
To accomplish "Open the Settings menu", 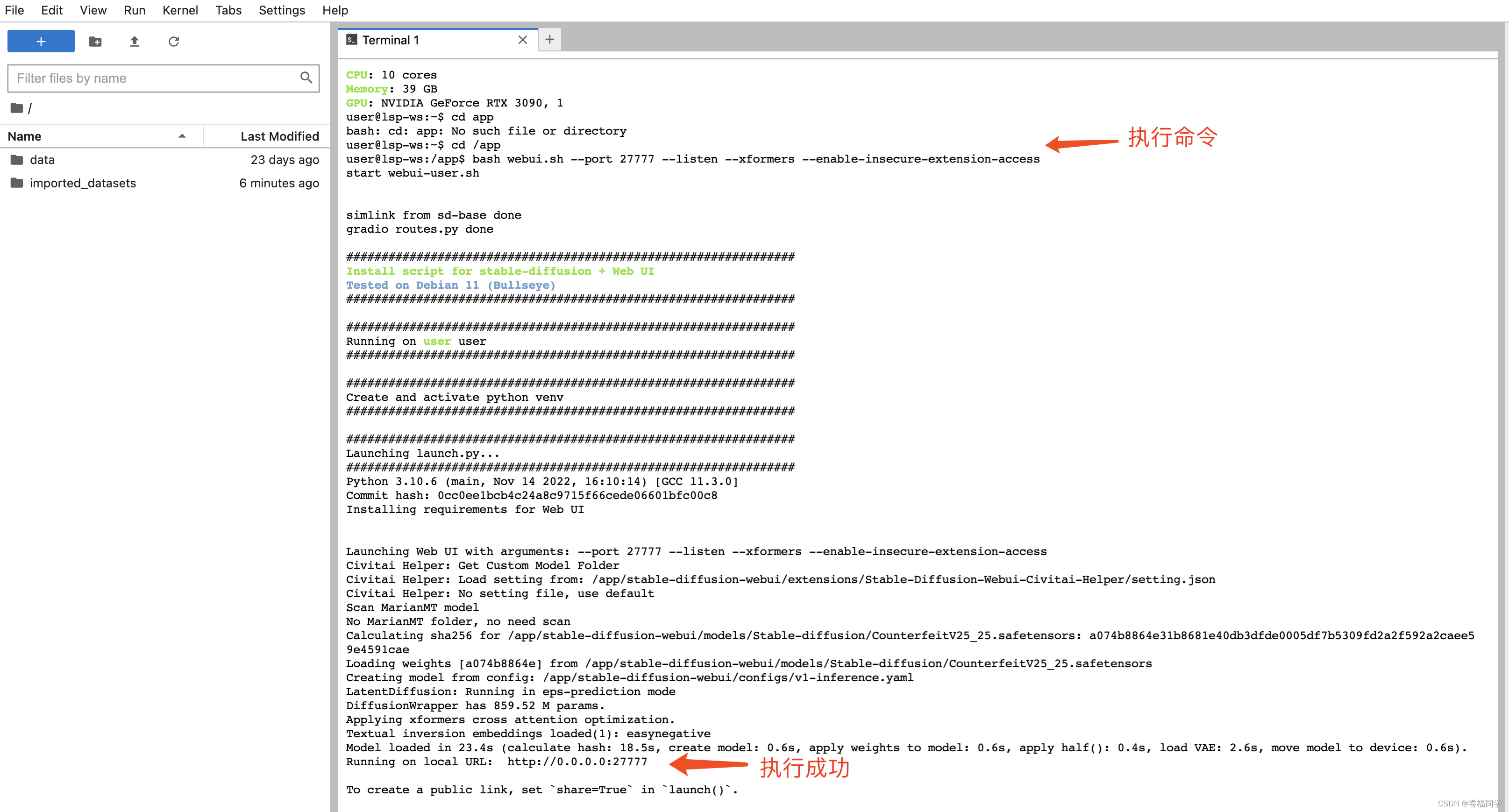I will click(x=282, y=10).
